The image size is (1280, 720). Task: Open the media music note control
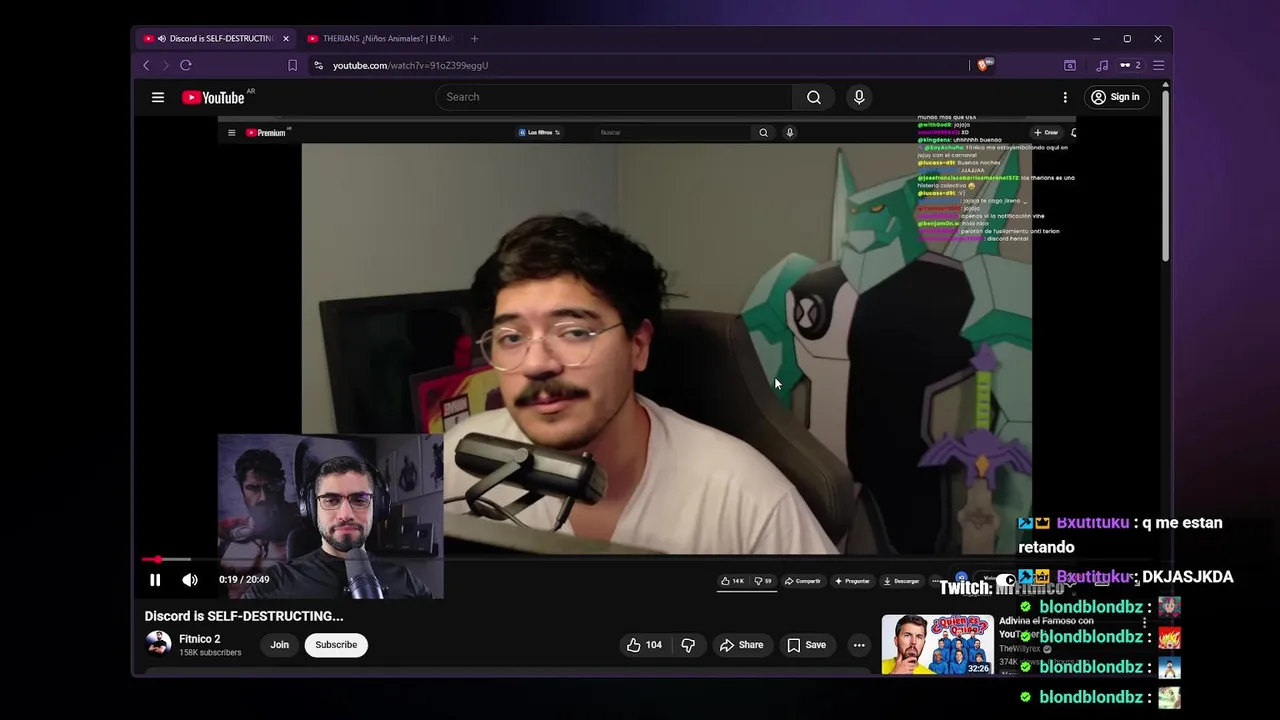1102,65
